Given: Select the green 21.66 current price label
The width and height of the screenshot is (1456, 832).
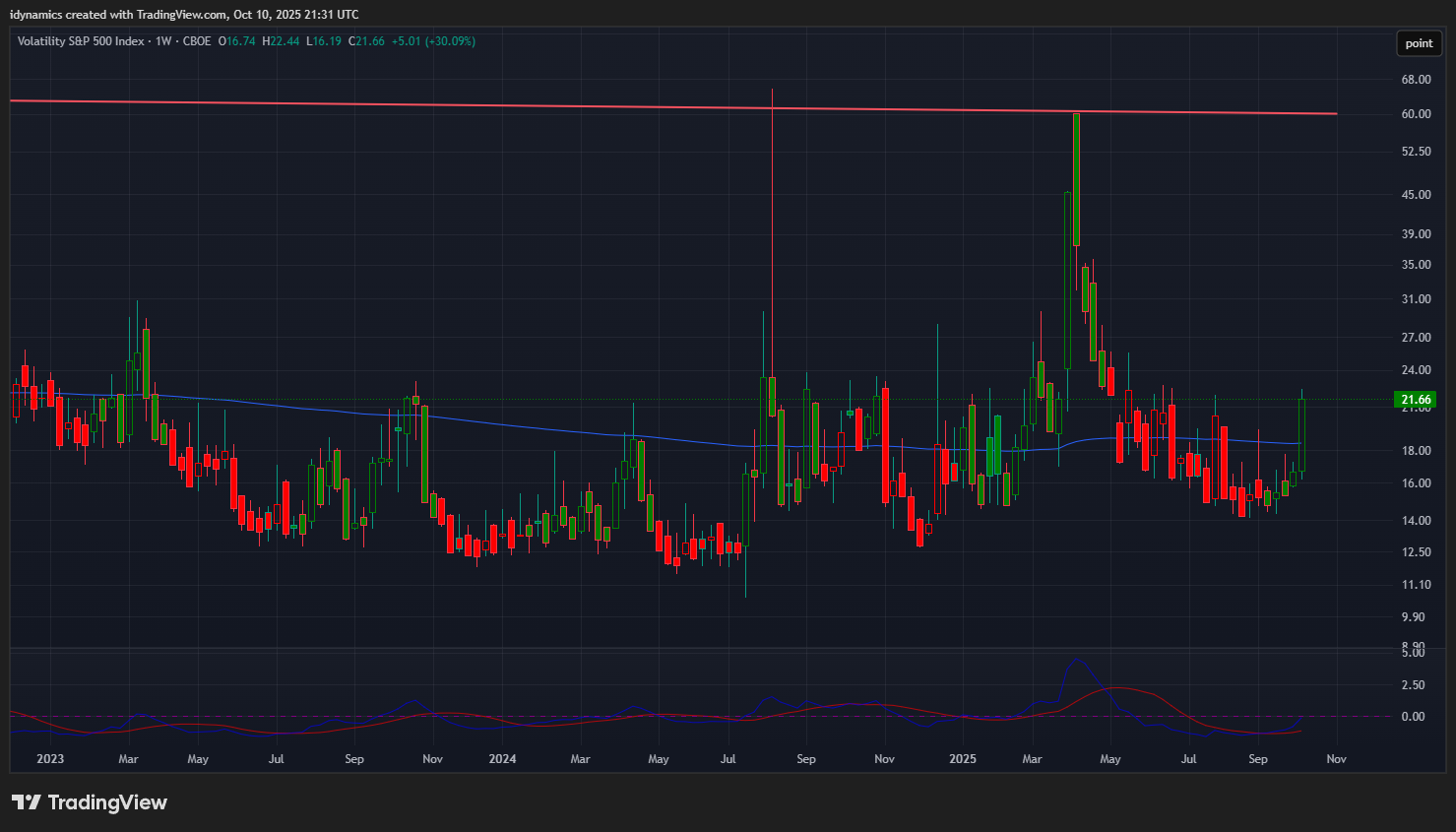Looking at the screenshot, I should pyautogui.click(x=1416, y=400).
